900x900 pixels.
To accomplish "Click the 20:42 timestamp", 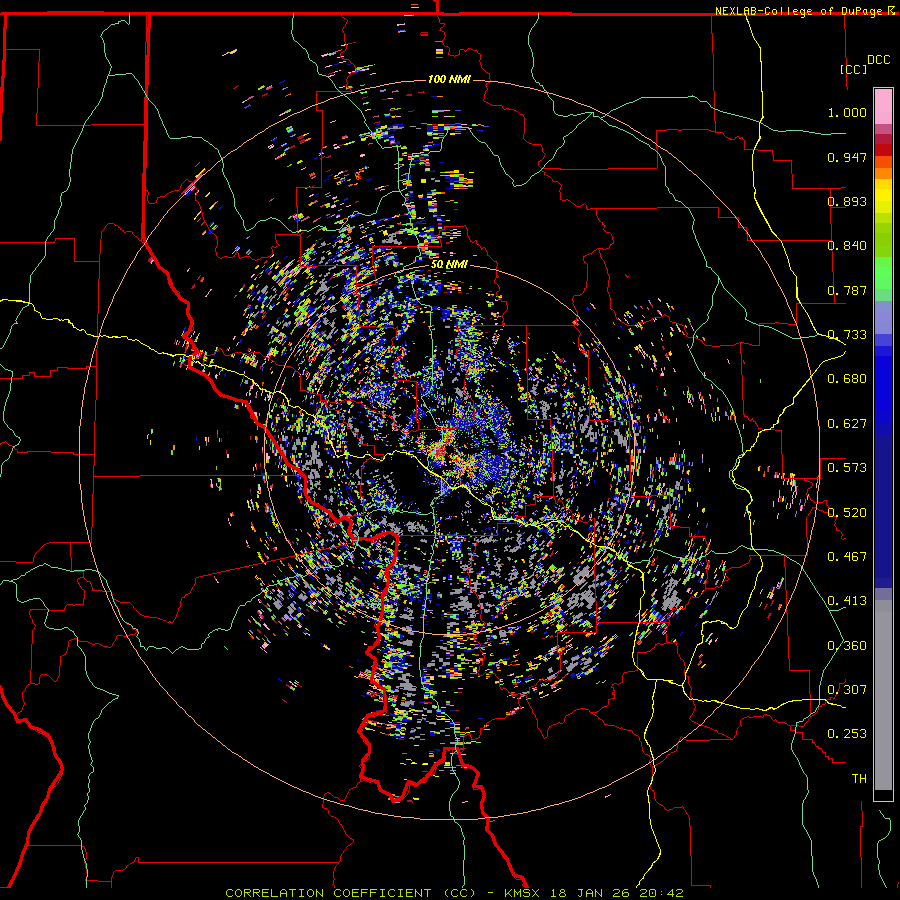I will pos(662,893).
